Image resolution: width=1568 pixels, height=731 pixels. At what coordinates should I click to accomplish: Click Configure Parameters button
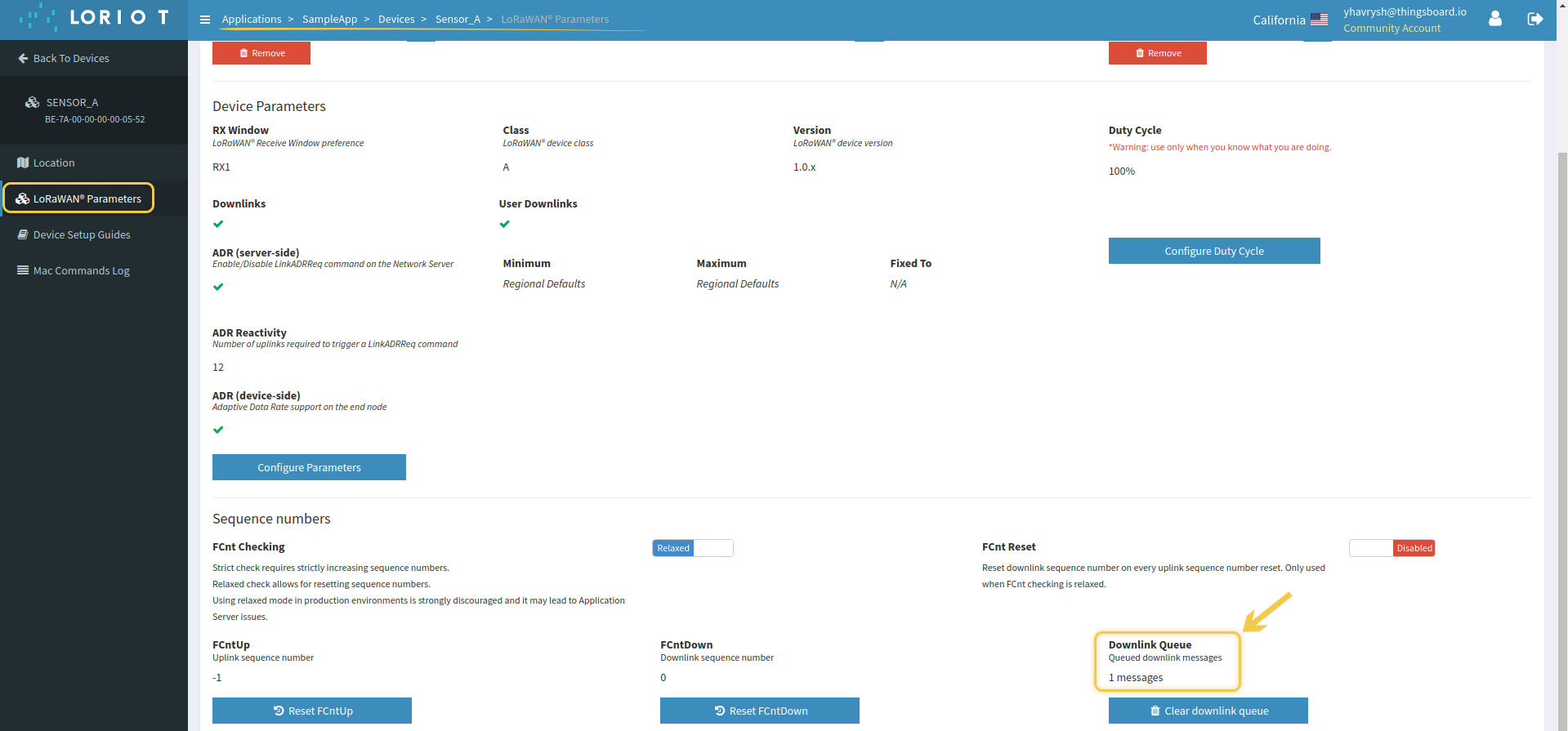coord(309,467)
